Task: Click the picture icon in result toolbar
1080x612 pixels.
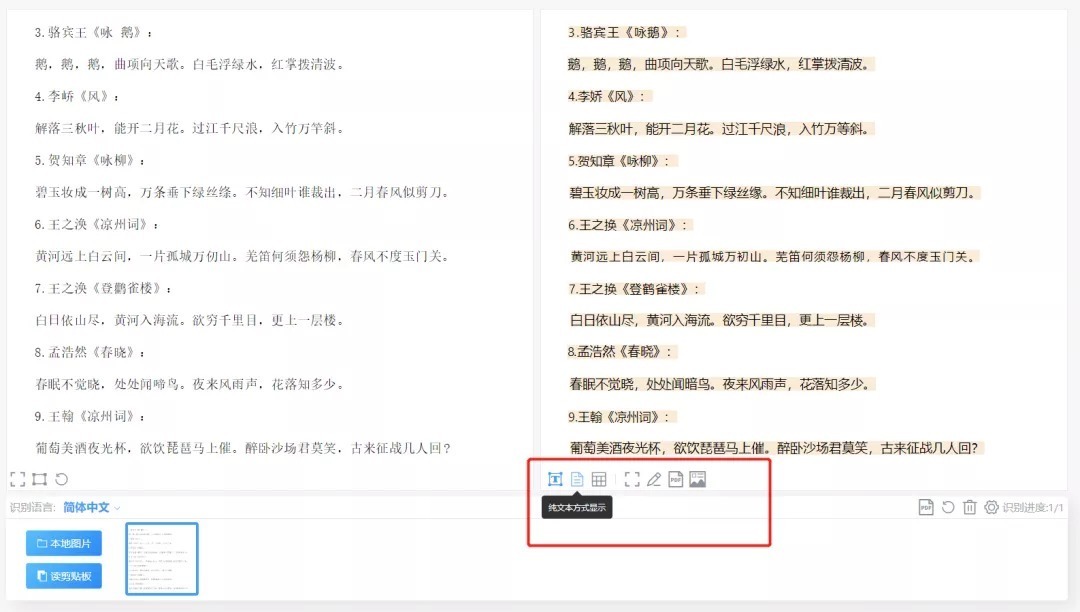Action: click(x=698, y=479)
